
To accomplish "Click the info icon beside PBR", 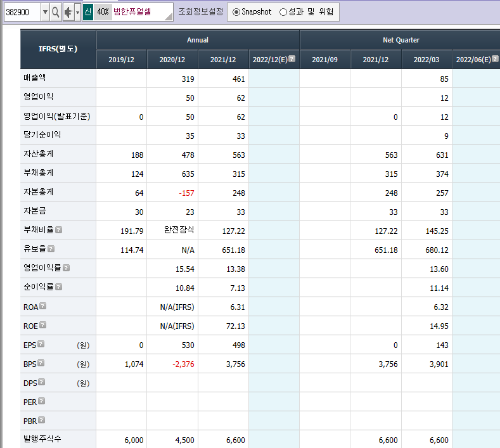I will [x=41, y=420].
